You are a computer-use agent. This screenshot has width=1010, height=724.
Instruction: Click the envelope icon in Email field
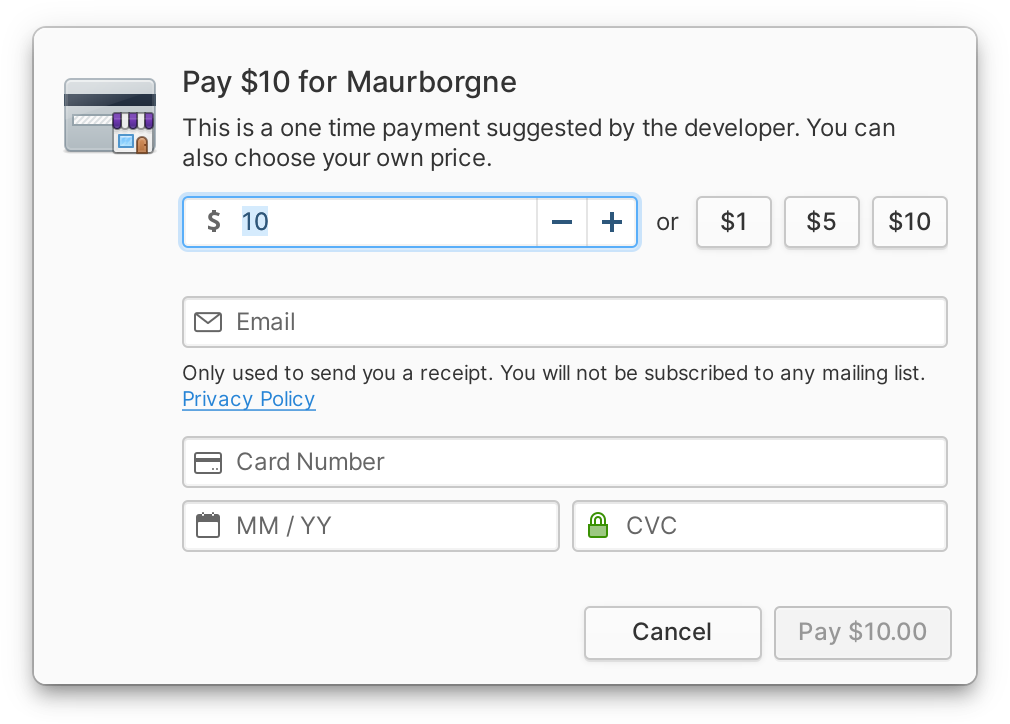(207, 322)
